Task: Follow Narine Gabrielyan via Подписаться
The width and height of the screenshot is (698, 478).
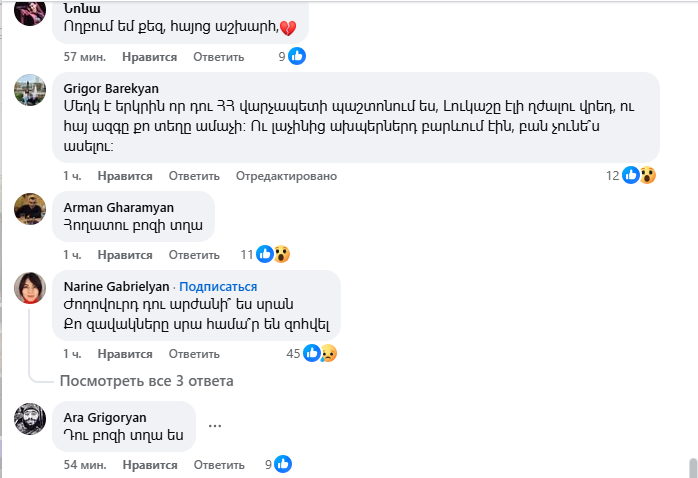Action: pyautogui.click(x=216, y=287)
